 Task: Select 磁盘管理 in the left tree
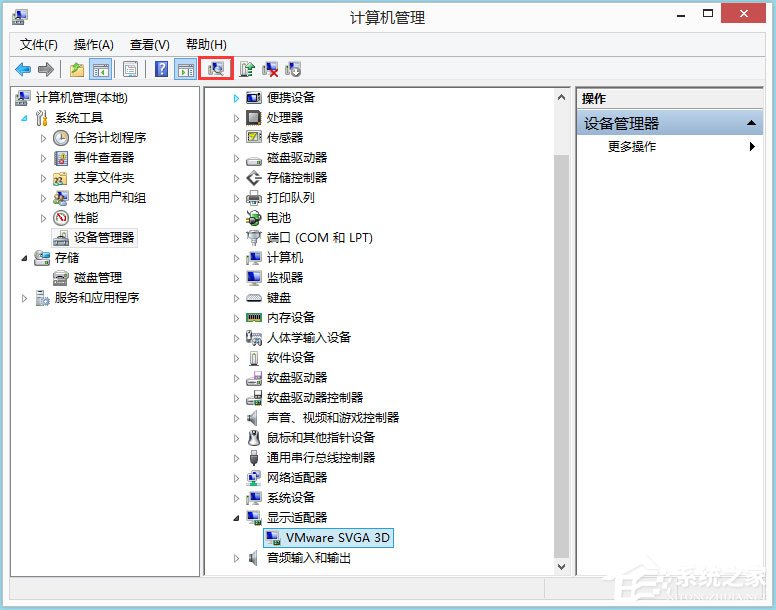(x=97, y=278)
